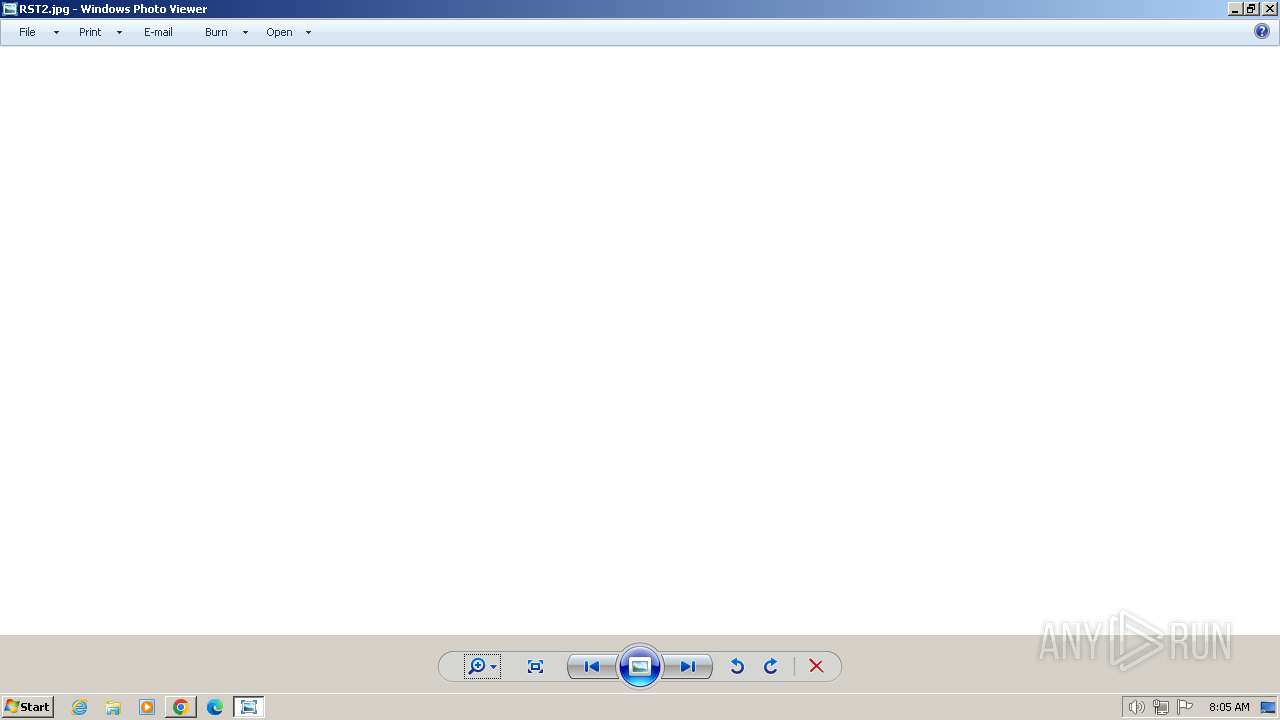The width and height of the screenshot is (1280, 720).
Task: Select the Photo Viewer taskbar button
Action: coord(249,707)
